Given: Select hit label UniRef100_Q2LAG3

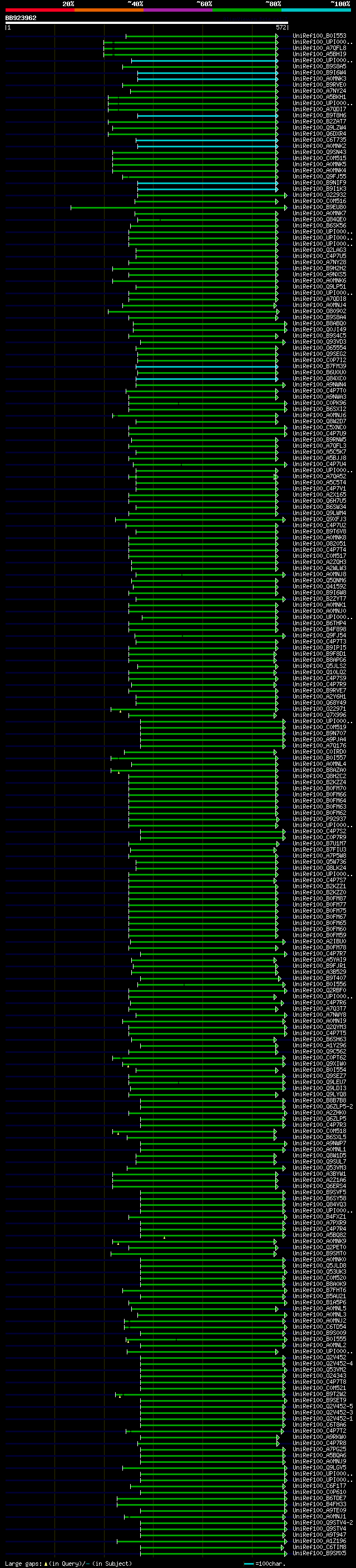Looking at the screenshot, I should [319, 250].
